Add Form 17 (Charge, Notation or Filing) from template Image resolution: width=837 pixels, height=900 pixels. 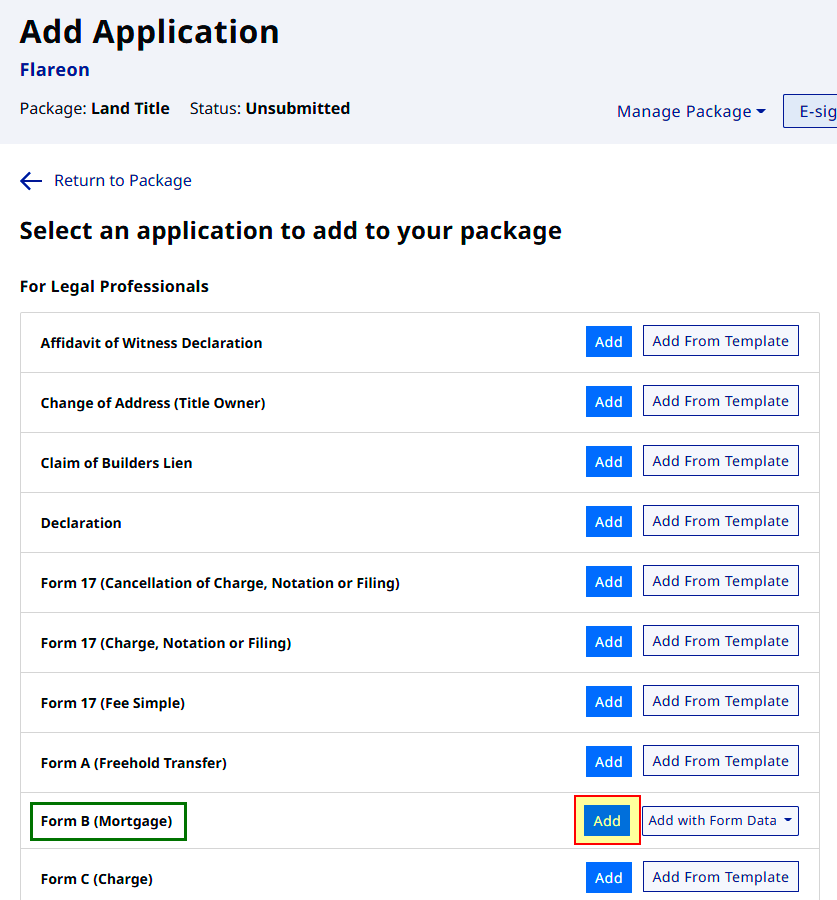pyautogui.click(x=720, y=641)
